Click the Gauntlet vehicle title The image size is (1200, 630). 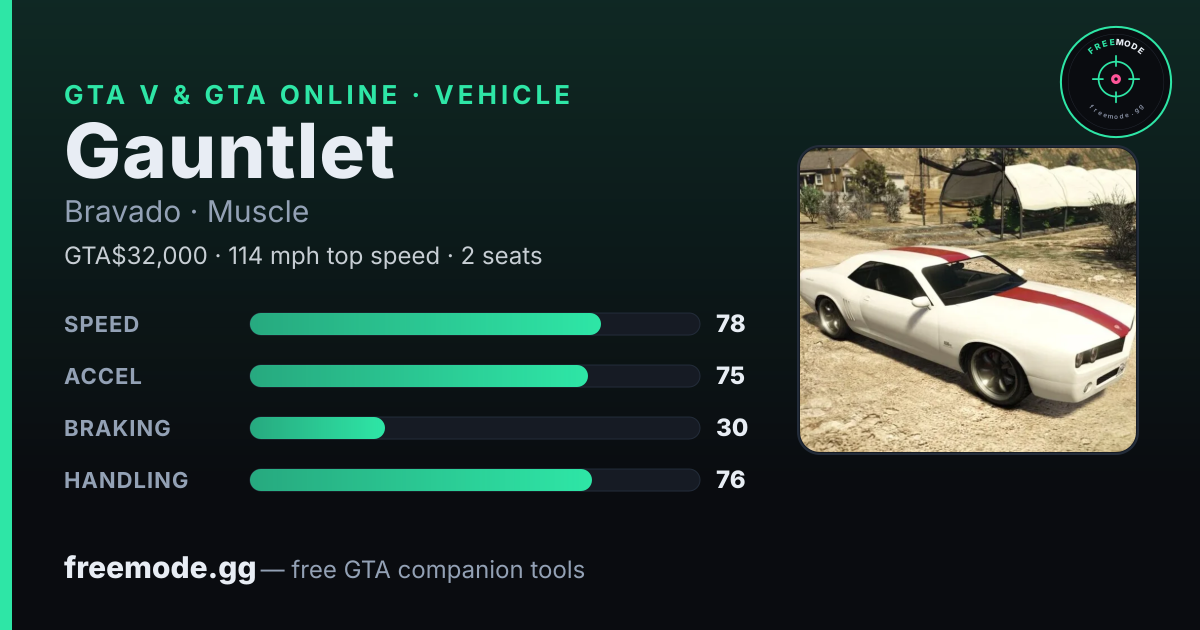pyautogui.click(x=229, y=151)
